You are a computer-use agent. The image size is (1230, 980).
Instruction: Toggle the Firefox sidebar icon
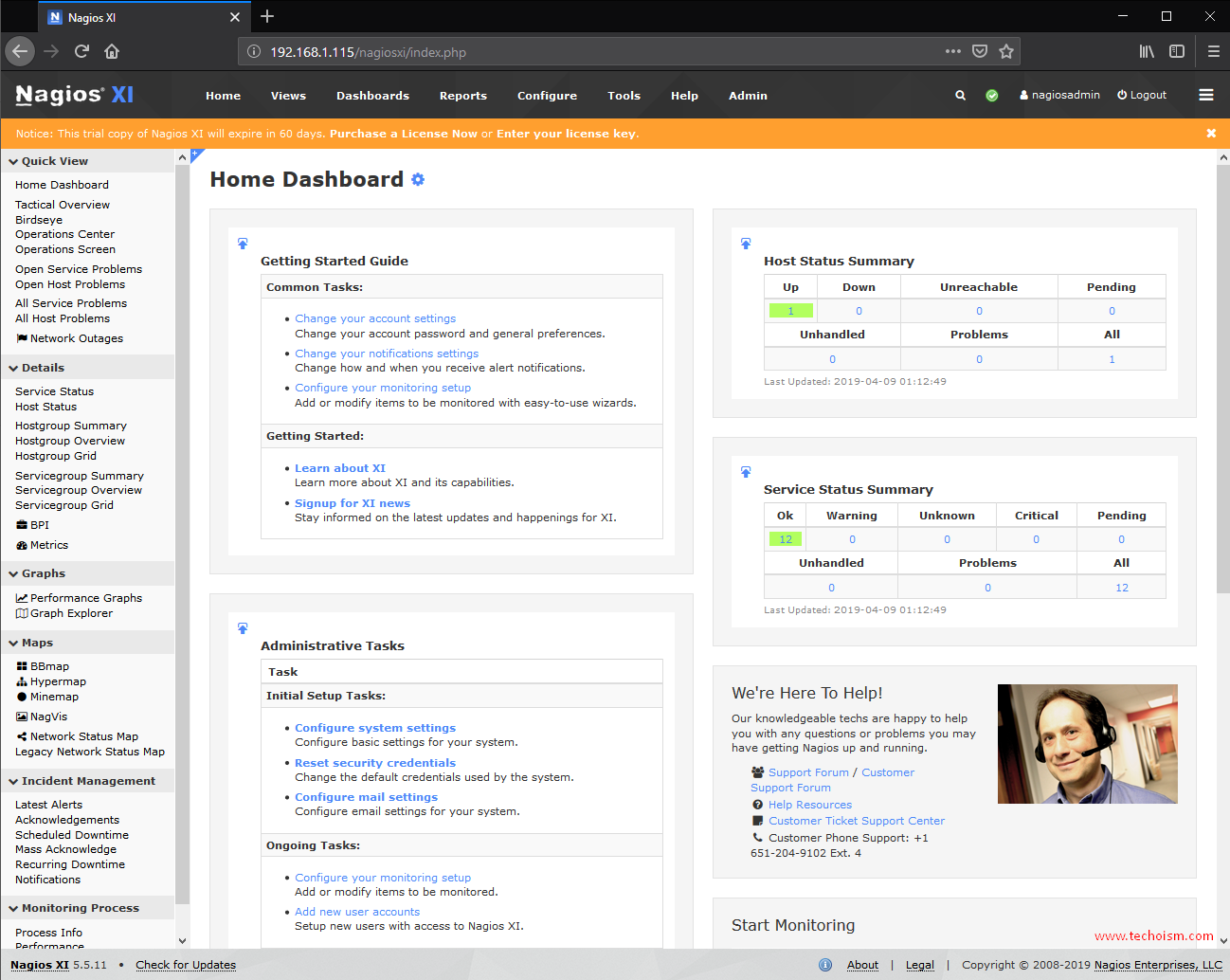[x=1177, y=51]
